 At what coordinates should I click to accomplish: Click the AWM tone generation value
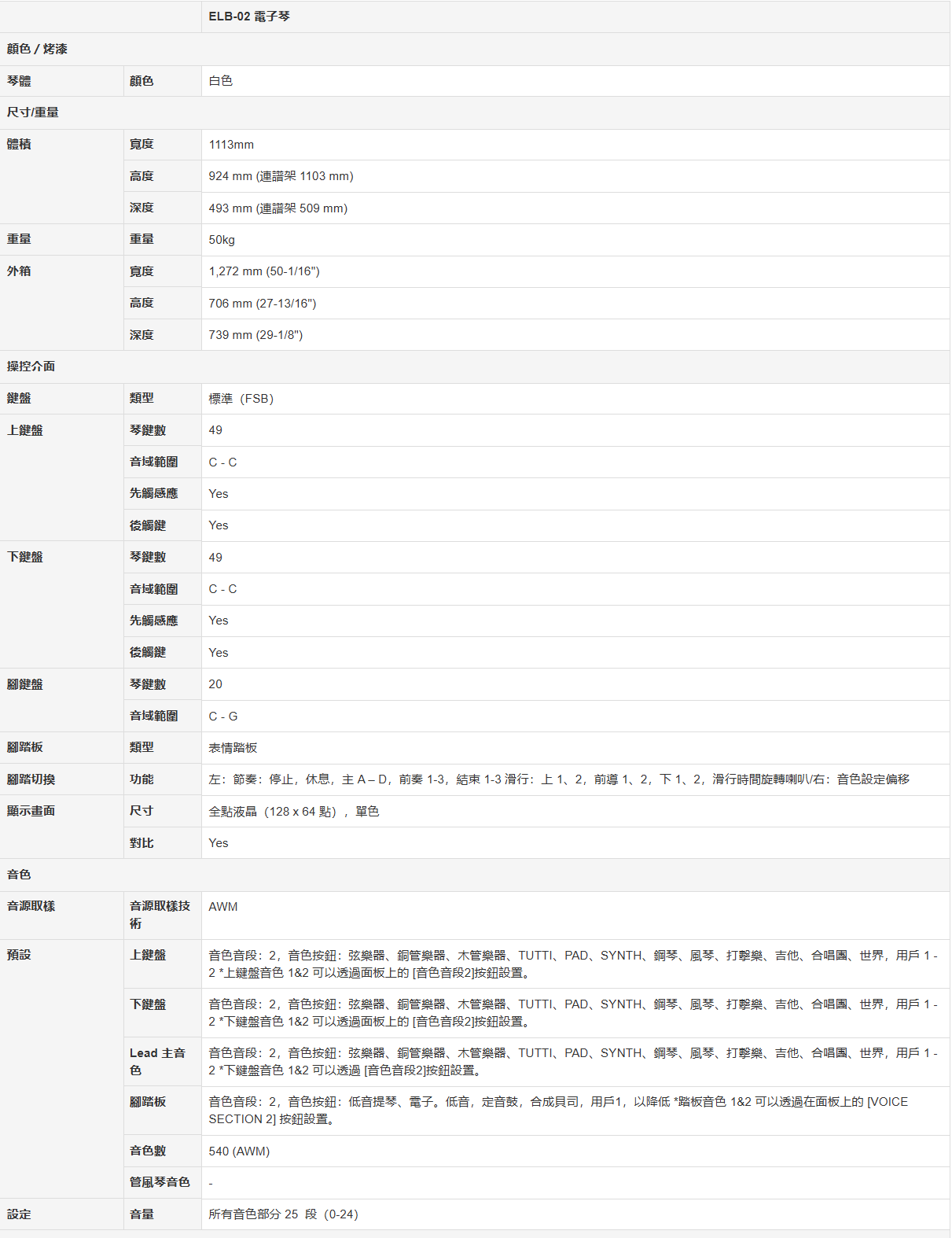(223, 907)
